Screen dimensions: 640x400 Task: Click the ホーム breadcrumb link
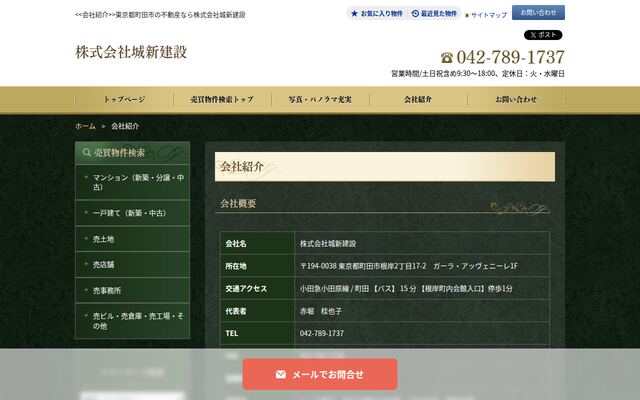click(85, 126)
